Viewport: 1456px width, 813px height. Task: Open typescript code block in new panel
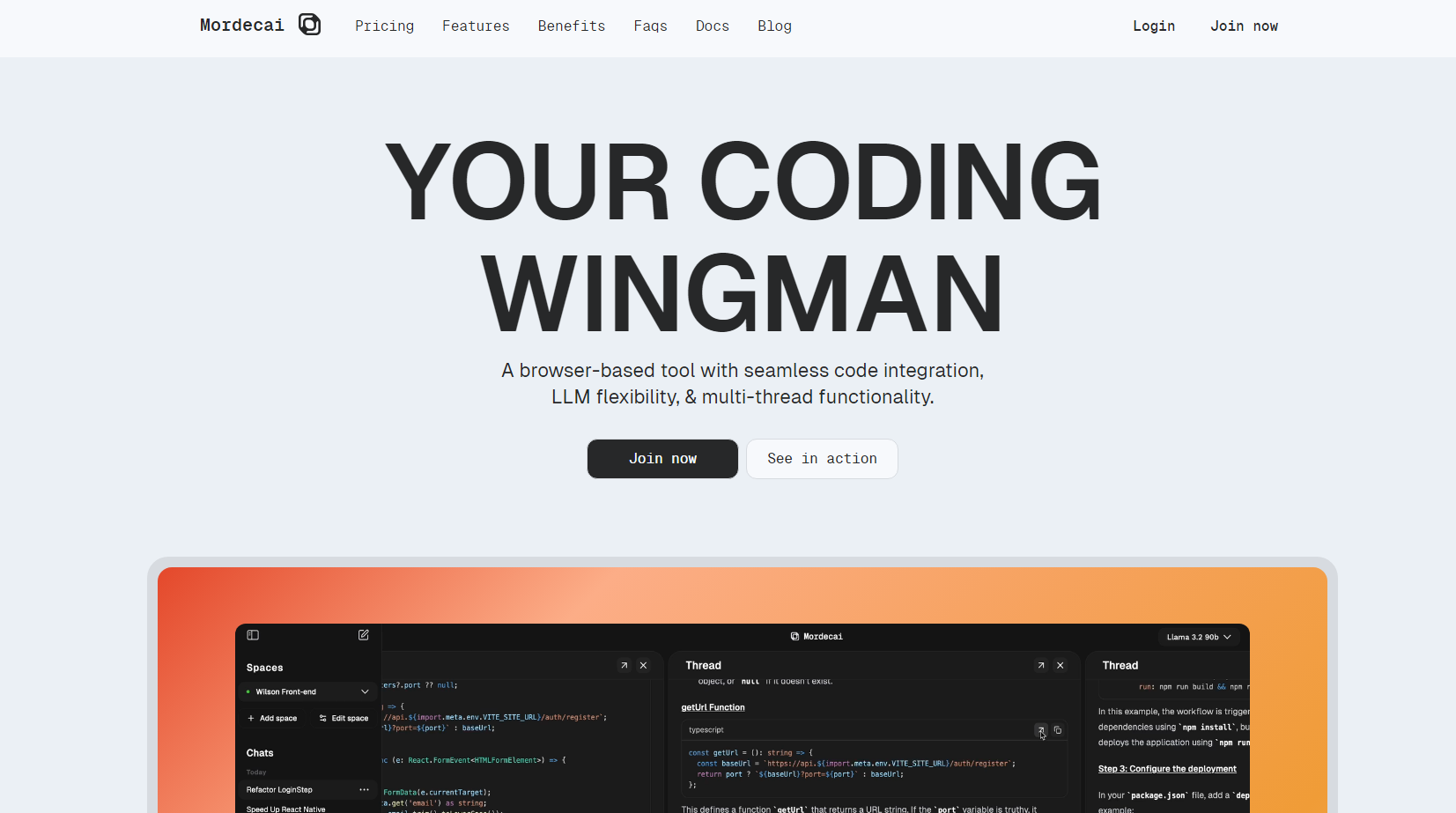(x=1040, y=730)
